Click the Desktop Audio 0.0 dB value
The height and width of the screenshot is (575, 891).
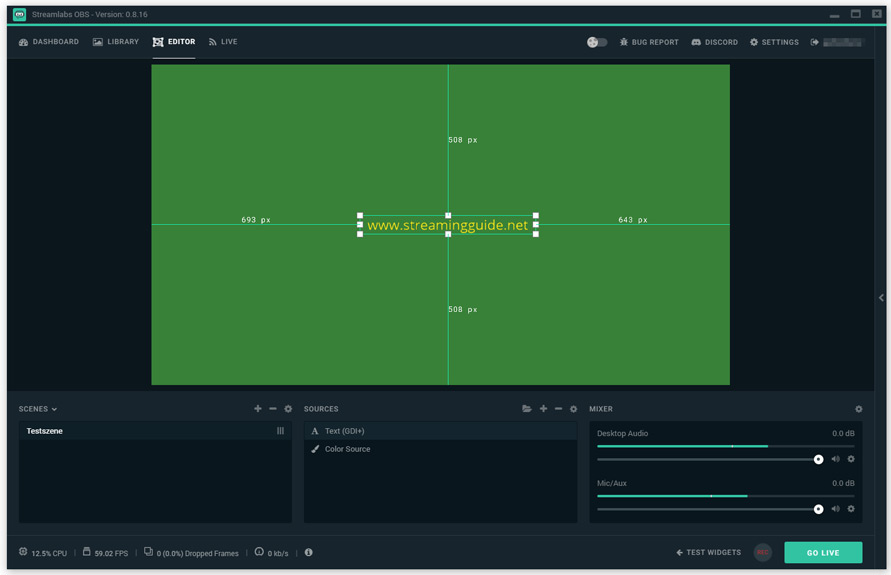pyautogui.click(x=843, y=434)
